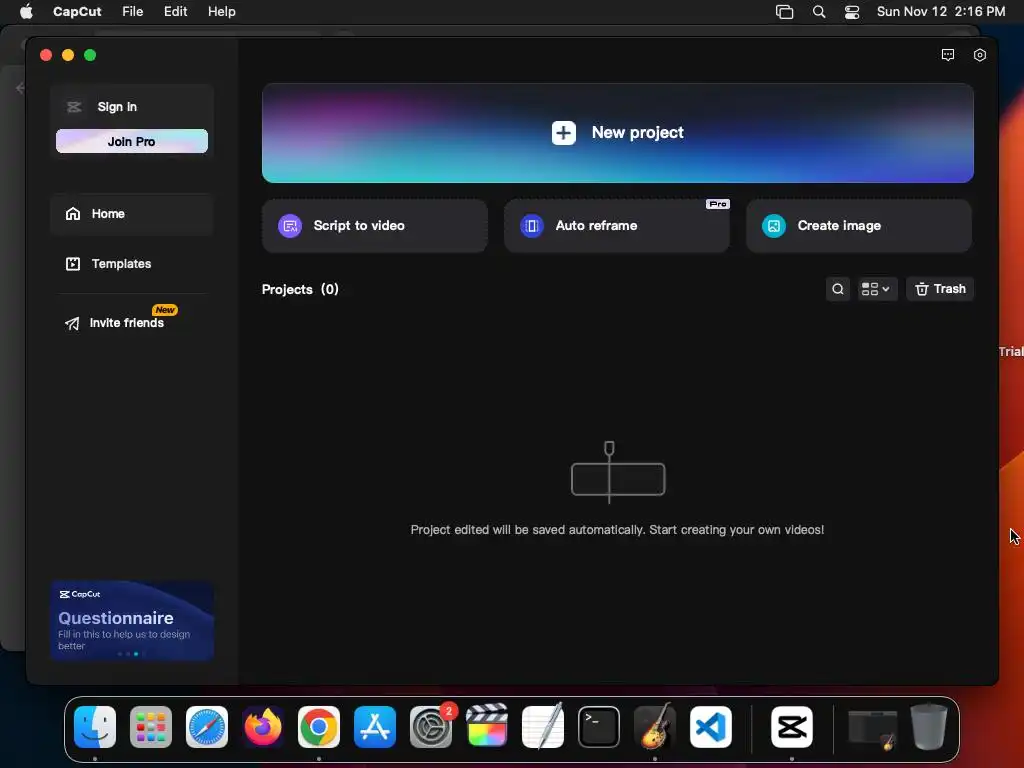Go to Home in the sidebar
The image size is (1024, 768).
pyautogui.click(x=132, y=214)
